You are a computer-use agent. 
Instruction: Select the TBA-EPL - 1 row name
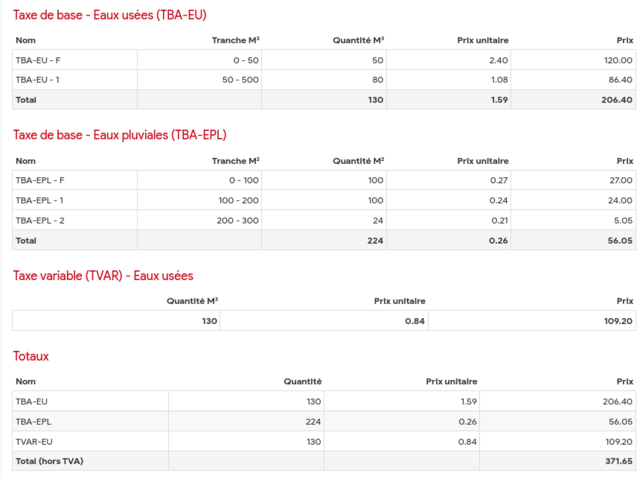coord(40,200)
